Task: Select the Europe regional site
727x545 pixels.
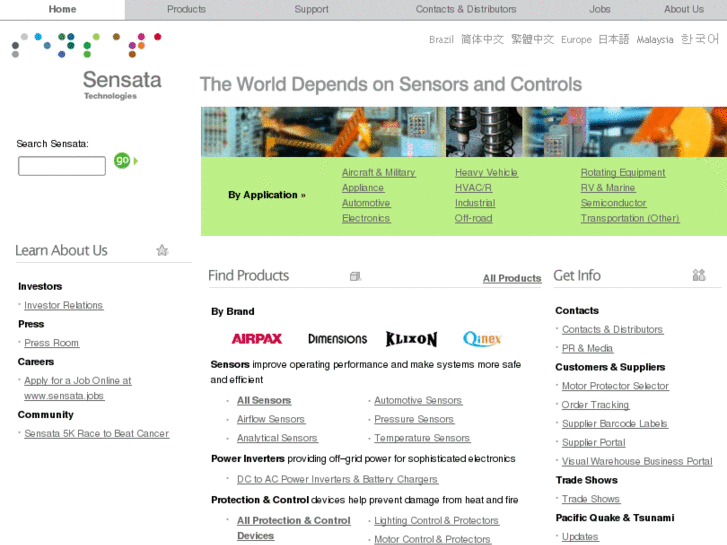Action: click(576, 40)
